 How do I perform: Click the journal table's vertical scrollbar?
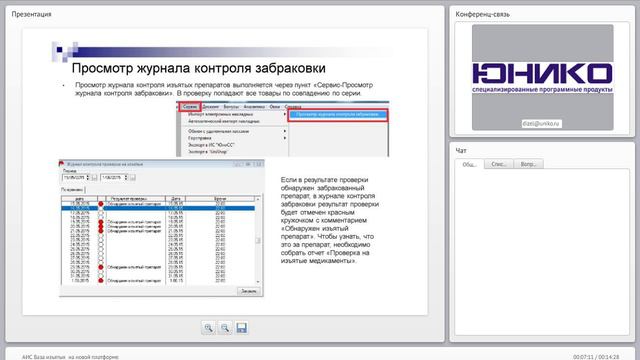pyautogui.click(x=258, y=240)
